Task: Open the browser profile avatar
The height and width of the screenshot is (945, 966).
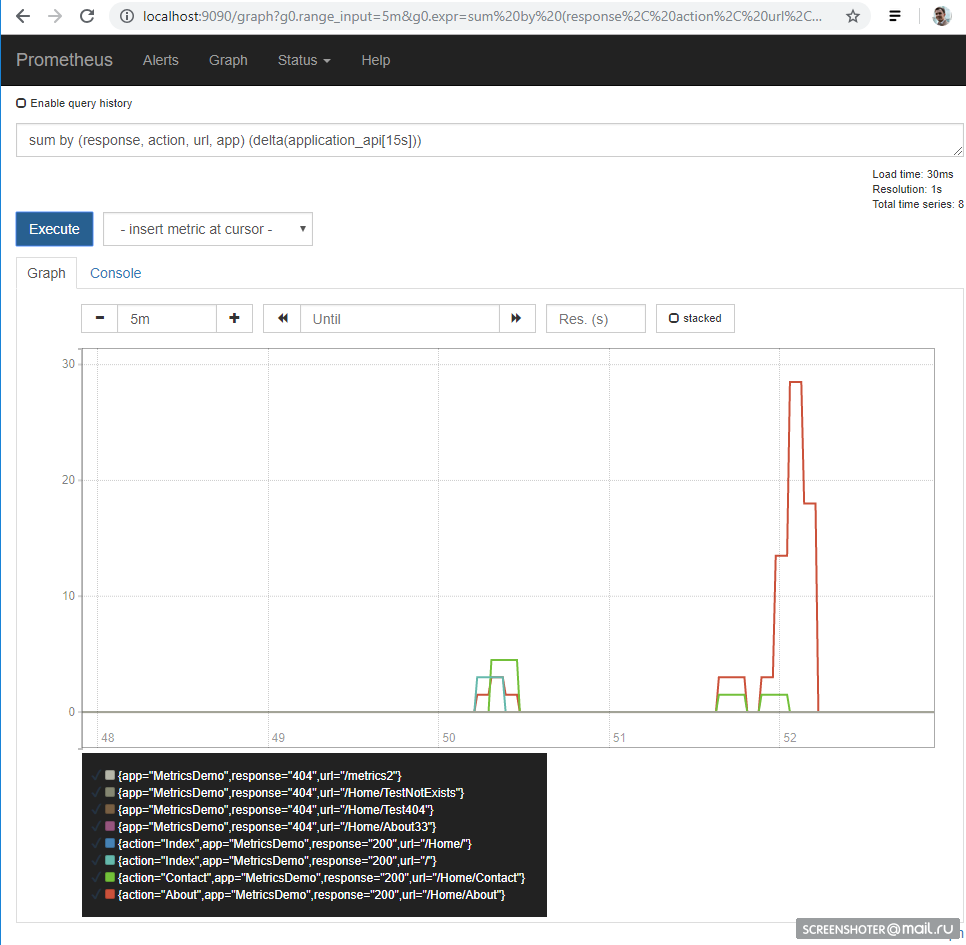Action: (941, 16)
